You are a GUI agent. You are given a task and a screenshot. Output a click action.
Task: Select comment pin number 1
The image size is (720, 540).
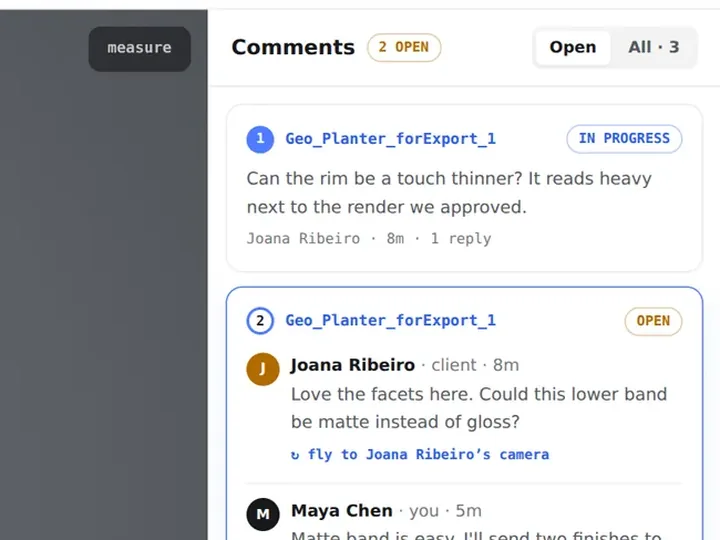click(x=260, y=139)
